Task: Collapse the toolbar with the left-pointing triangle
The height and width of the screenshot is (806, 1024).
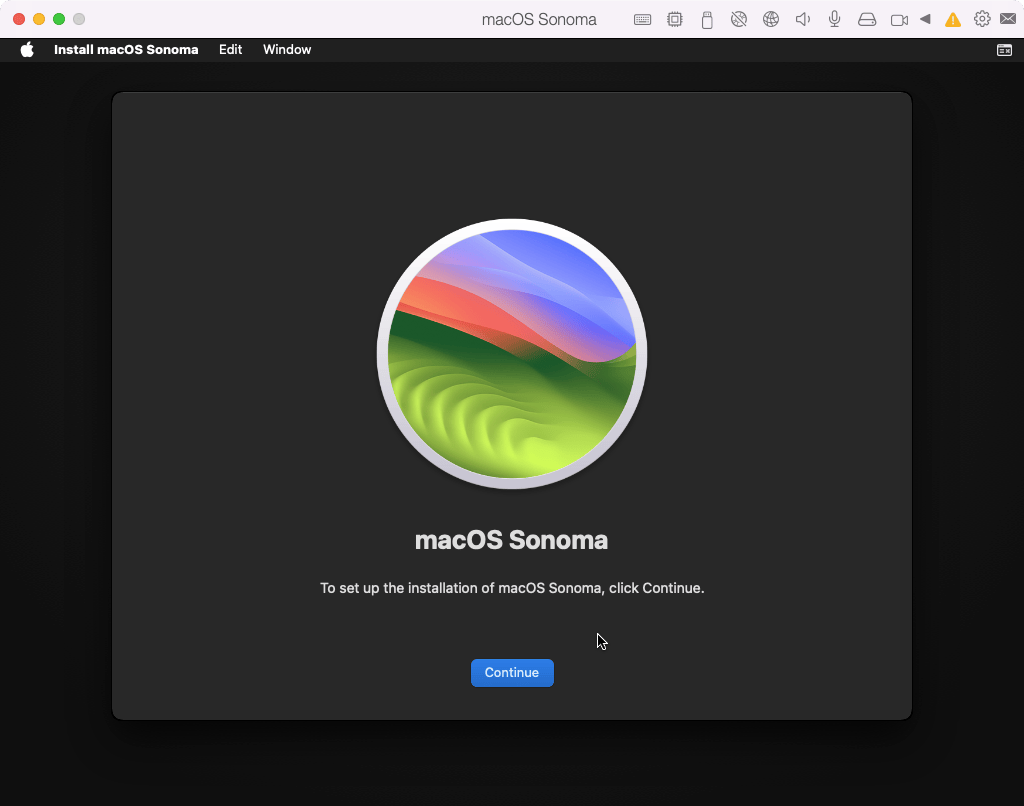Action: (x=926, y=19)
